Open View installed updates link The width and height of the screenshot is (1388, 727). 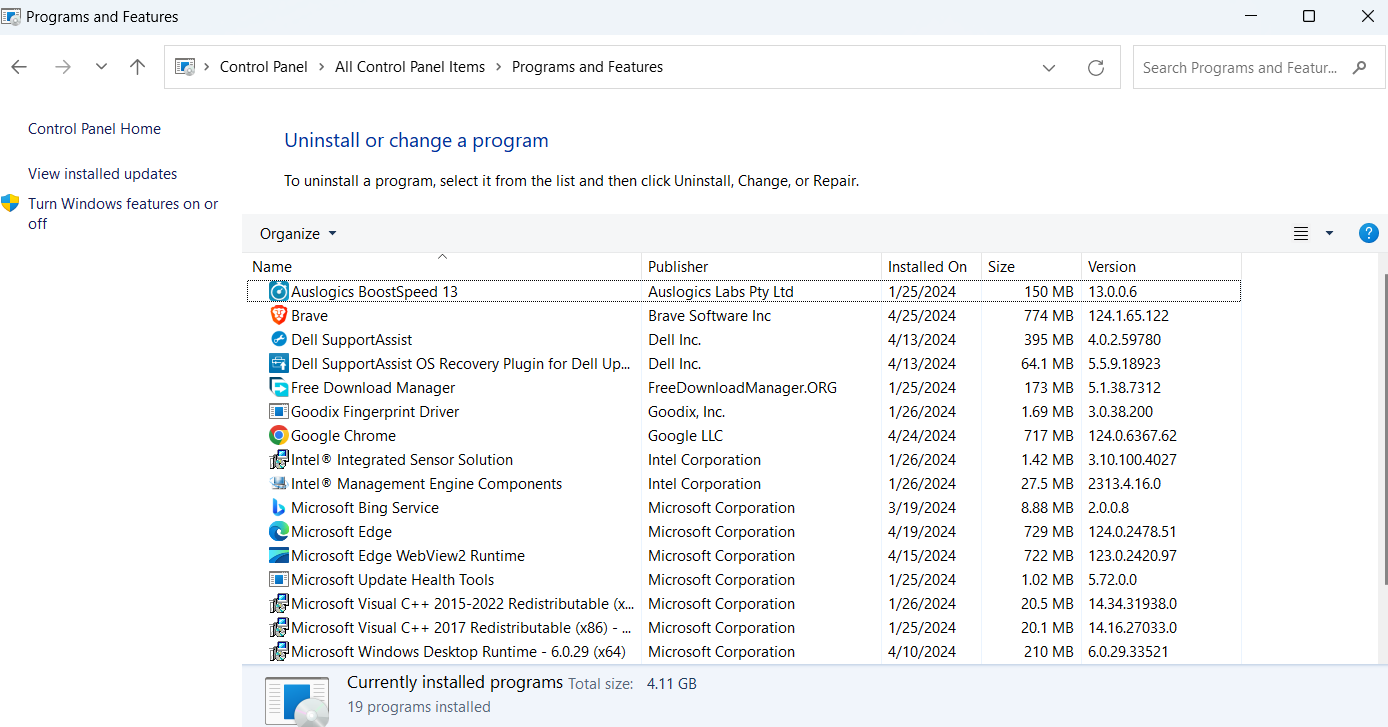(102, 174)
